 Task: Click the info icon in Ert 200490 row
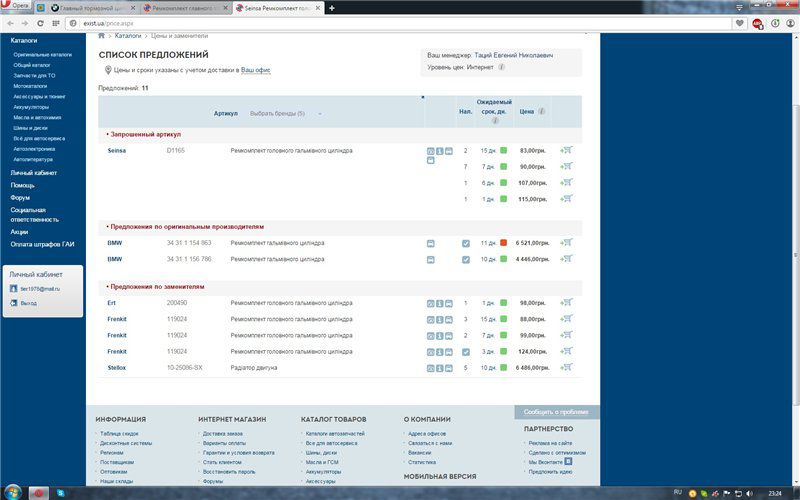[x=439, y=304]
